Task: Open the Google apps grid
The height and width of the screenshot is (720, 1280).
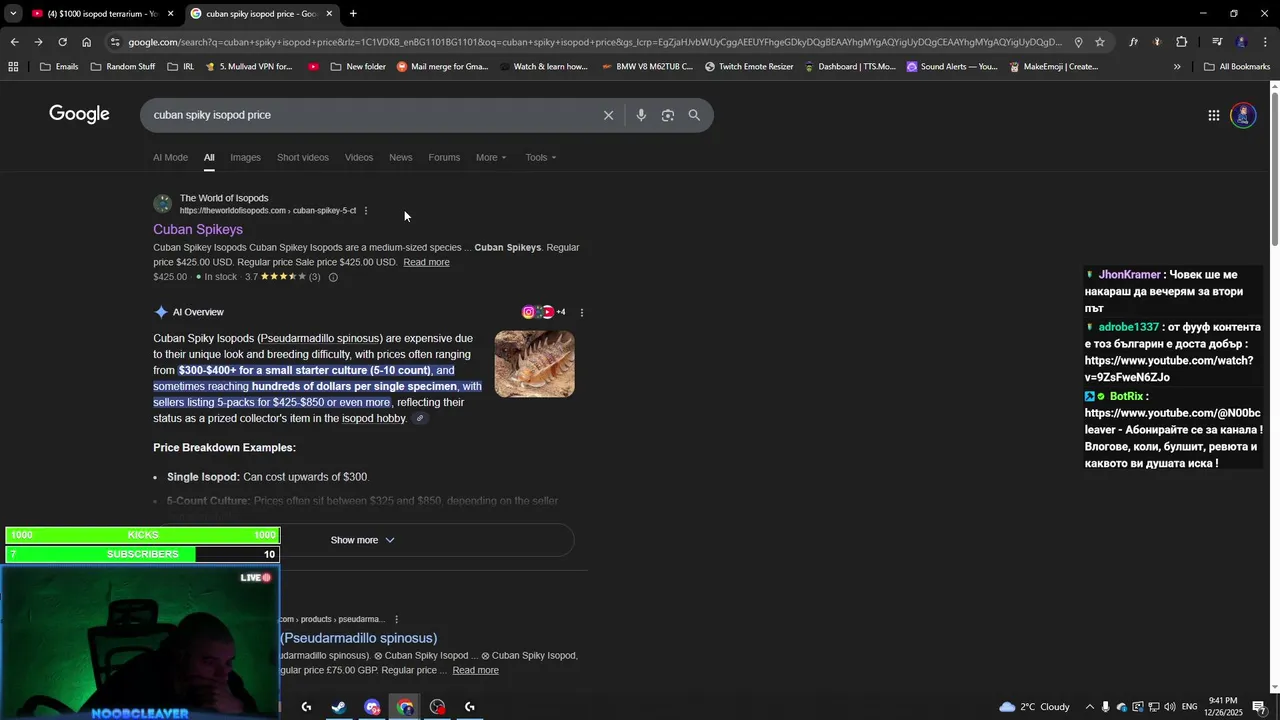Action: coord(1213,115)
